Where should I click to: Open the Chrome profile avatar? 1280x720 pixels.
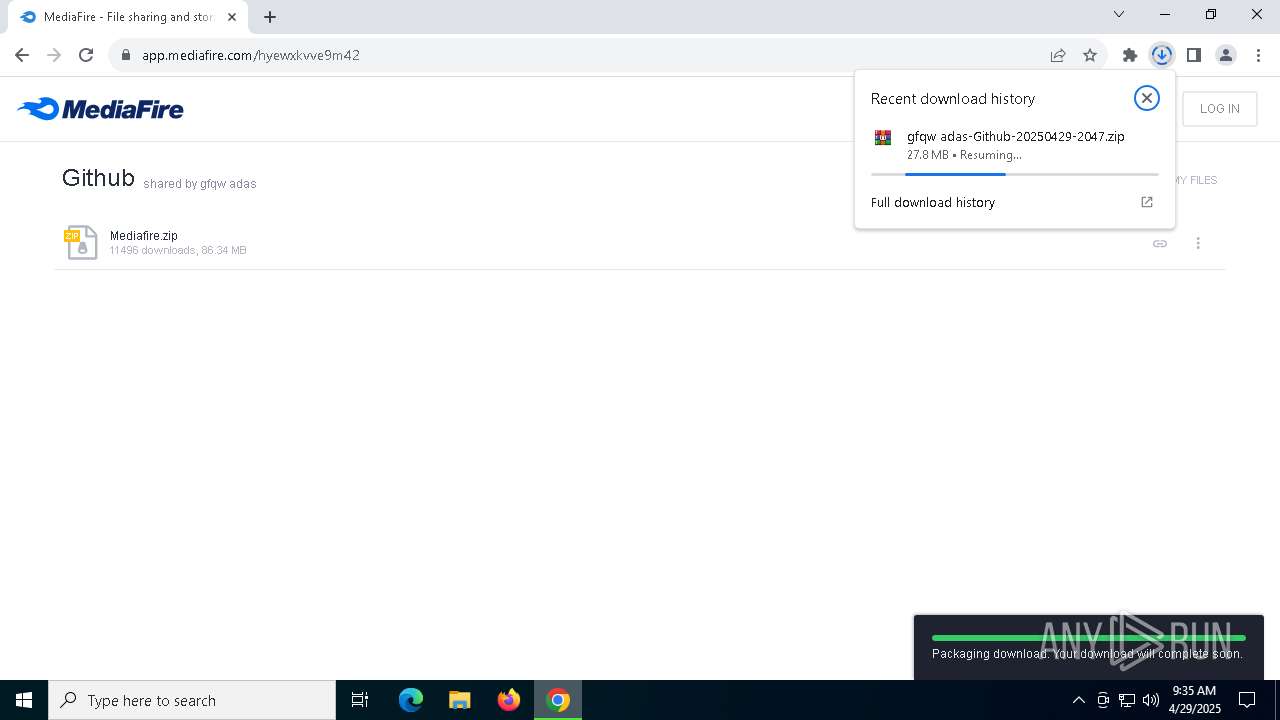1226,55
